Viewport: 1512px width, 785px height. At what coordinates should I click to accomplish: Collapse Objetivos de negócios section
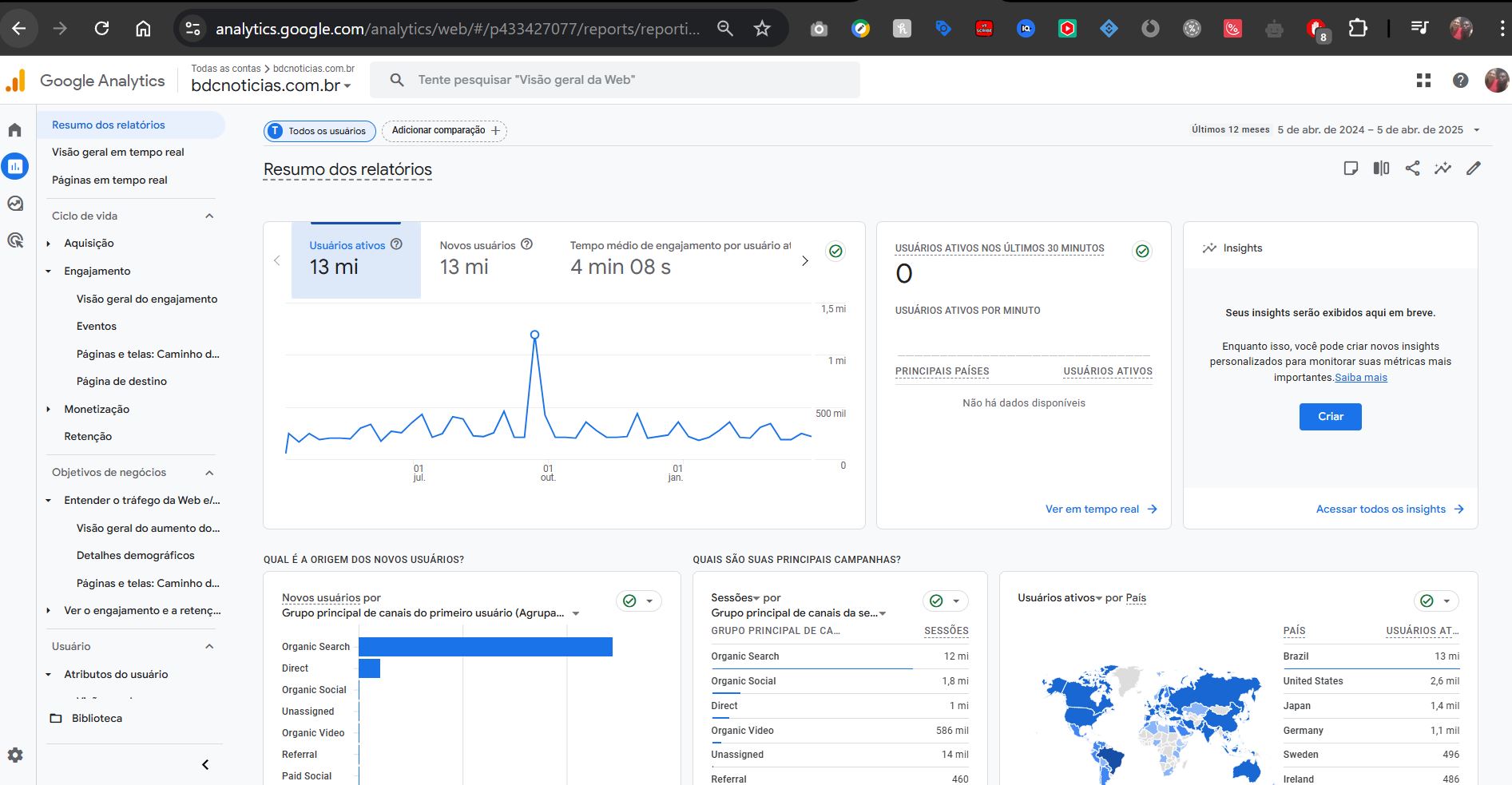(x=209, y=472)
